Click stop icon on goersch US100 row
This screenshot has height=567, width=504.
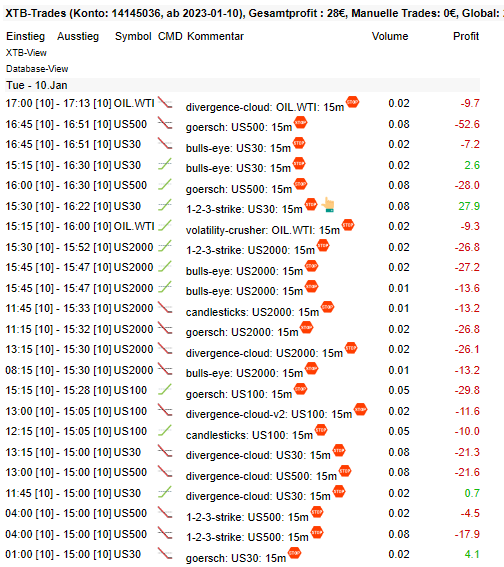(300, 389)
